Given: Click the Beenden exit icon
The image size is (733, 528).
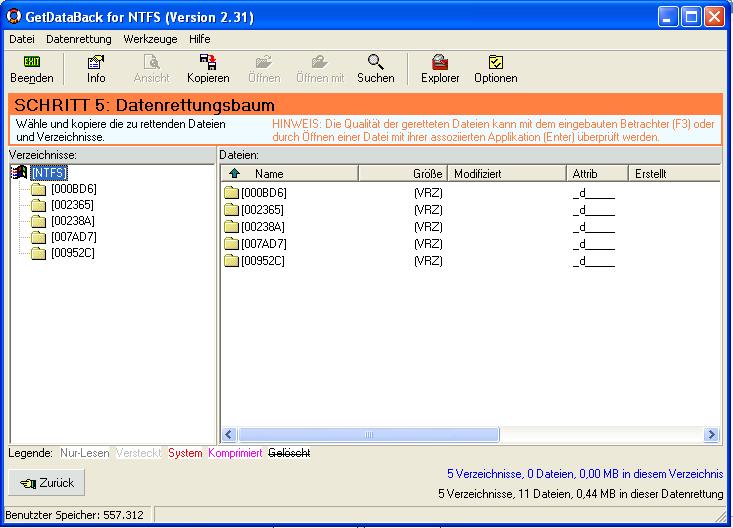Looking at the screenshot, I should [x=32, y=62].
